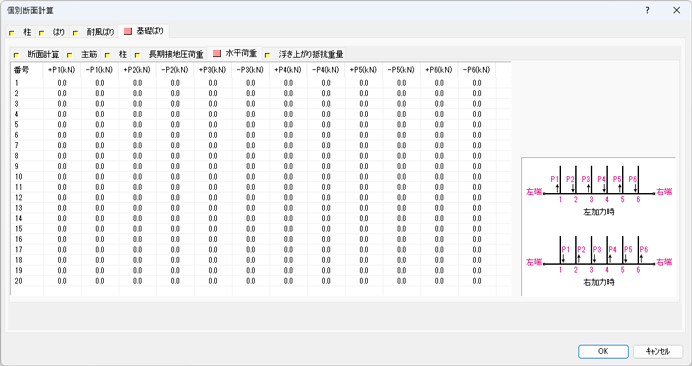Click the red icon on 基礎ばり tab
This screenshot has width=692, height=366.
[x=128, y=31]
